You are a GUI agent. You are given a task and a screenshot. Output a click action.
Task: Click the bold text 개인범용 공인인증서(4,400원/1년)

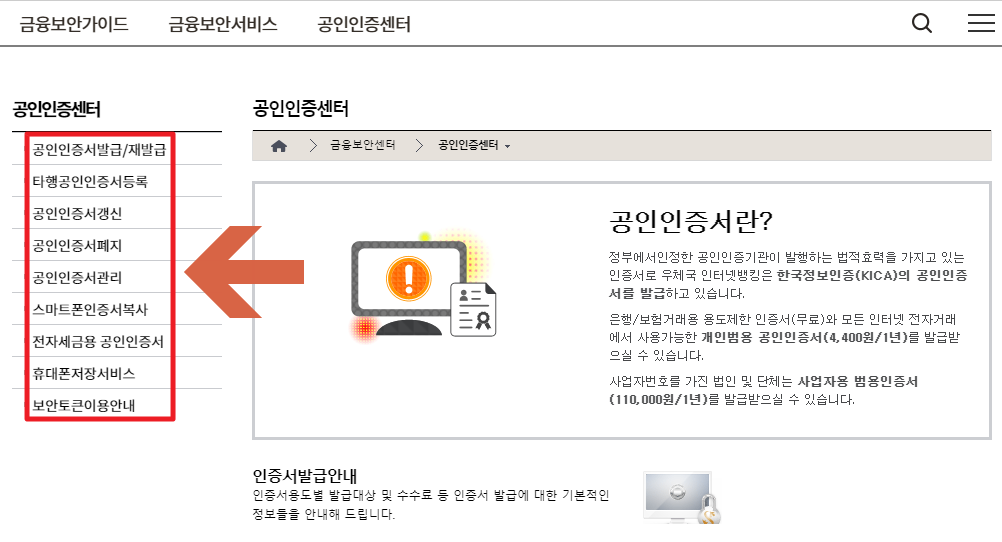(805, 337)
